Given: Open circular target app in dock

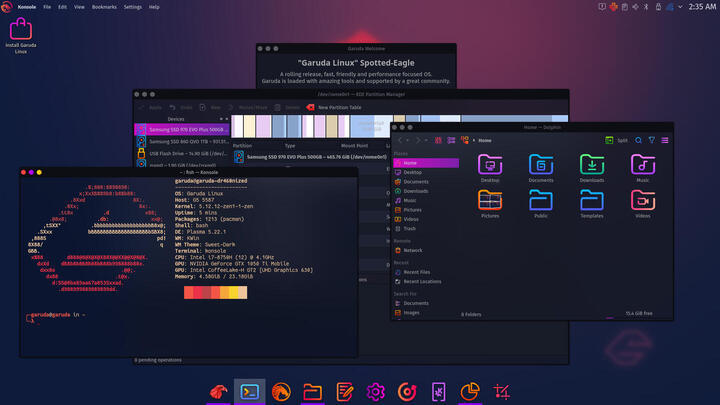Looking at the screenshot, I should pyautogui.click(x=407, y=392).
